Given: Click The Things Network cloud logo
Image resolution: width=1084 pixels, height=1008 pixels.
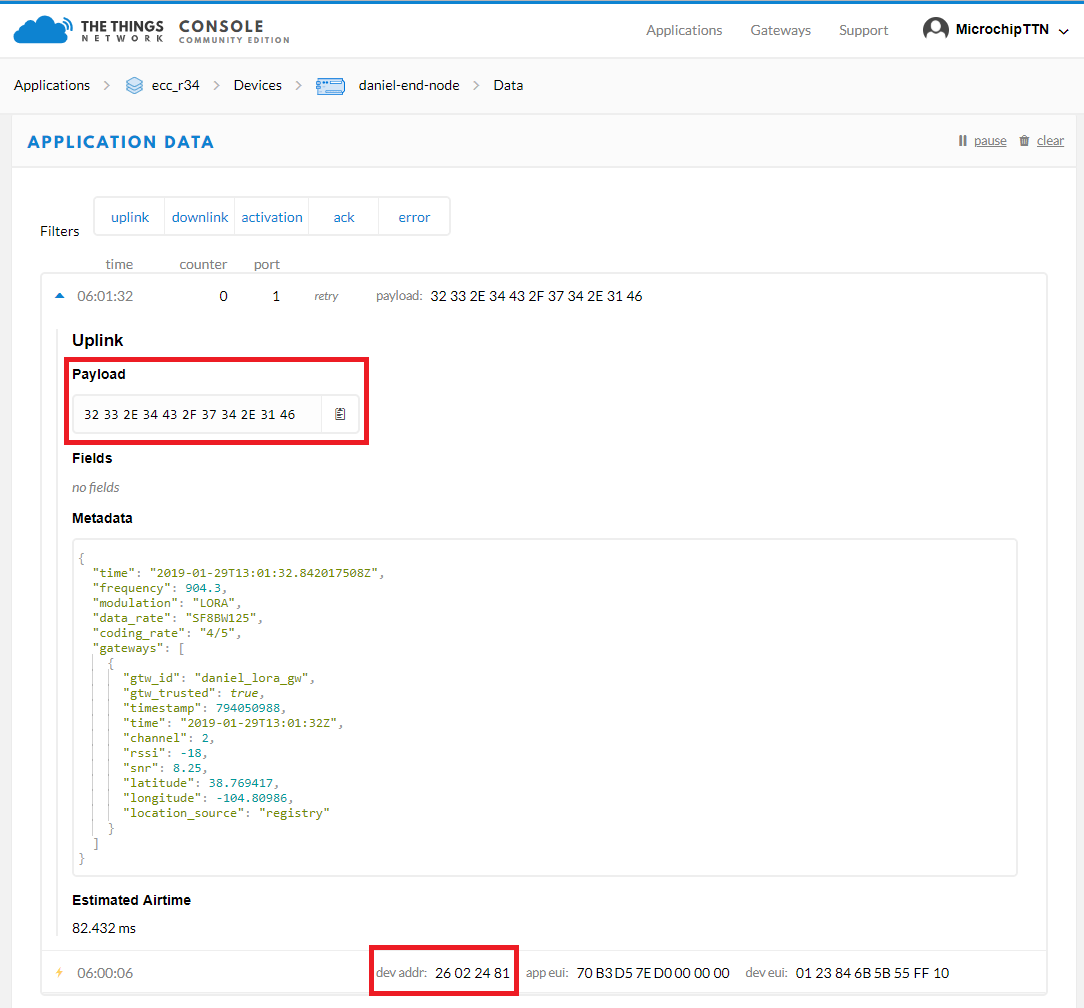Looking at the screenshot, I should click(40, 30).
